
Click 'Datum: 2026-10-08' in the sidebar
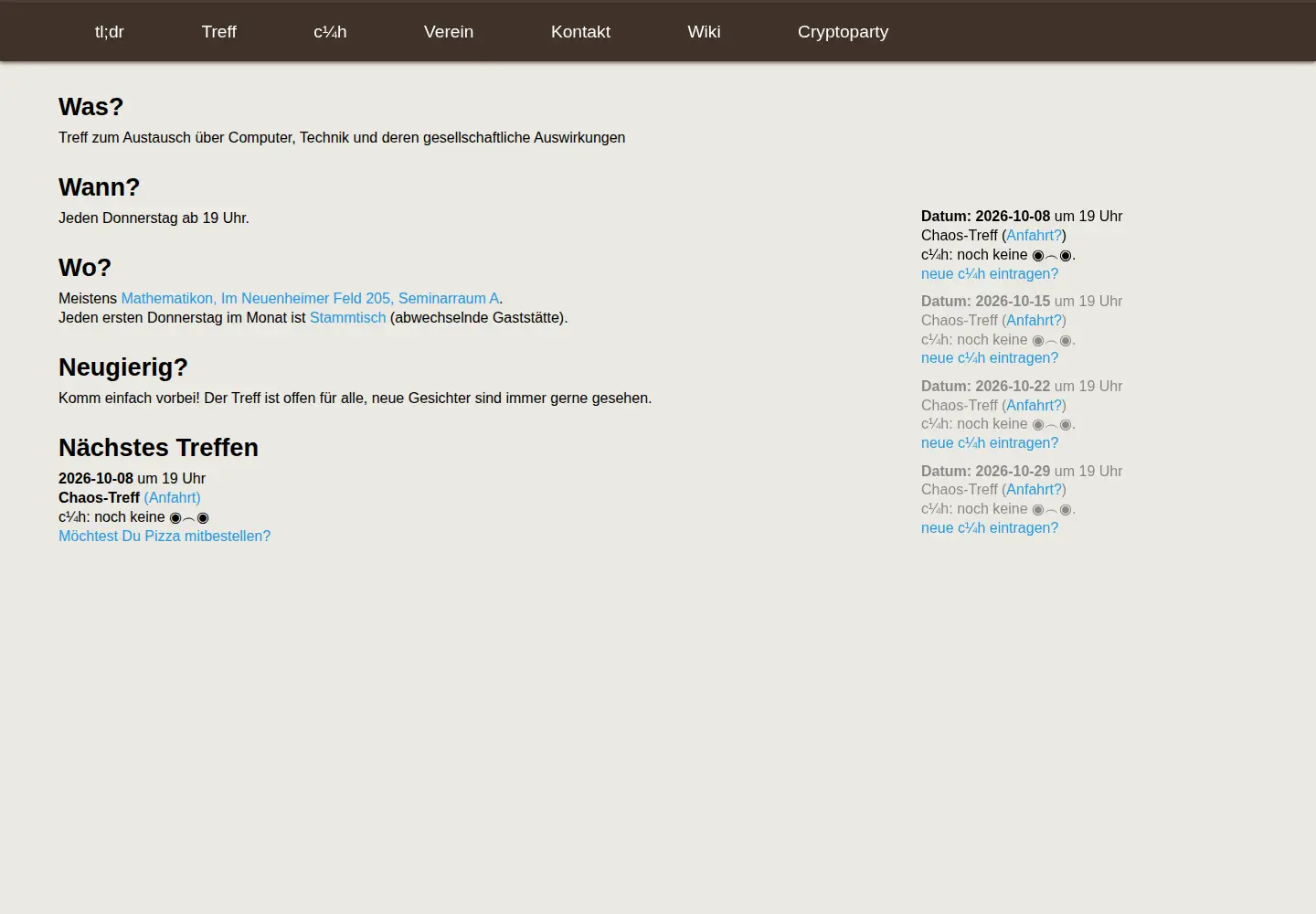pos(985,217)
